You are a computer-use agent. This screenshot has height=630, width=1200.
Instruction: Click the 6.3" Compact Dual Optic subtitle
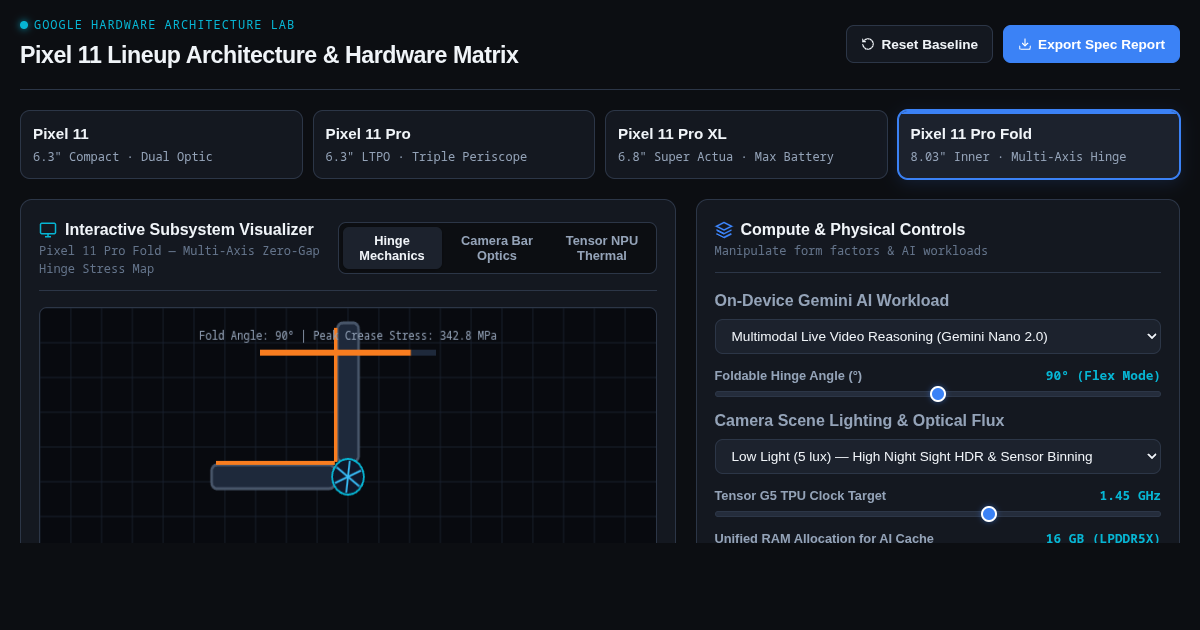(x=123, y=157)
